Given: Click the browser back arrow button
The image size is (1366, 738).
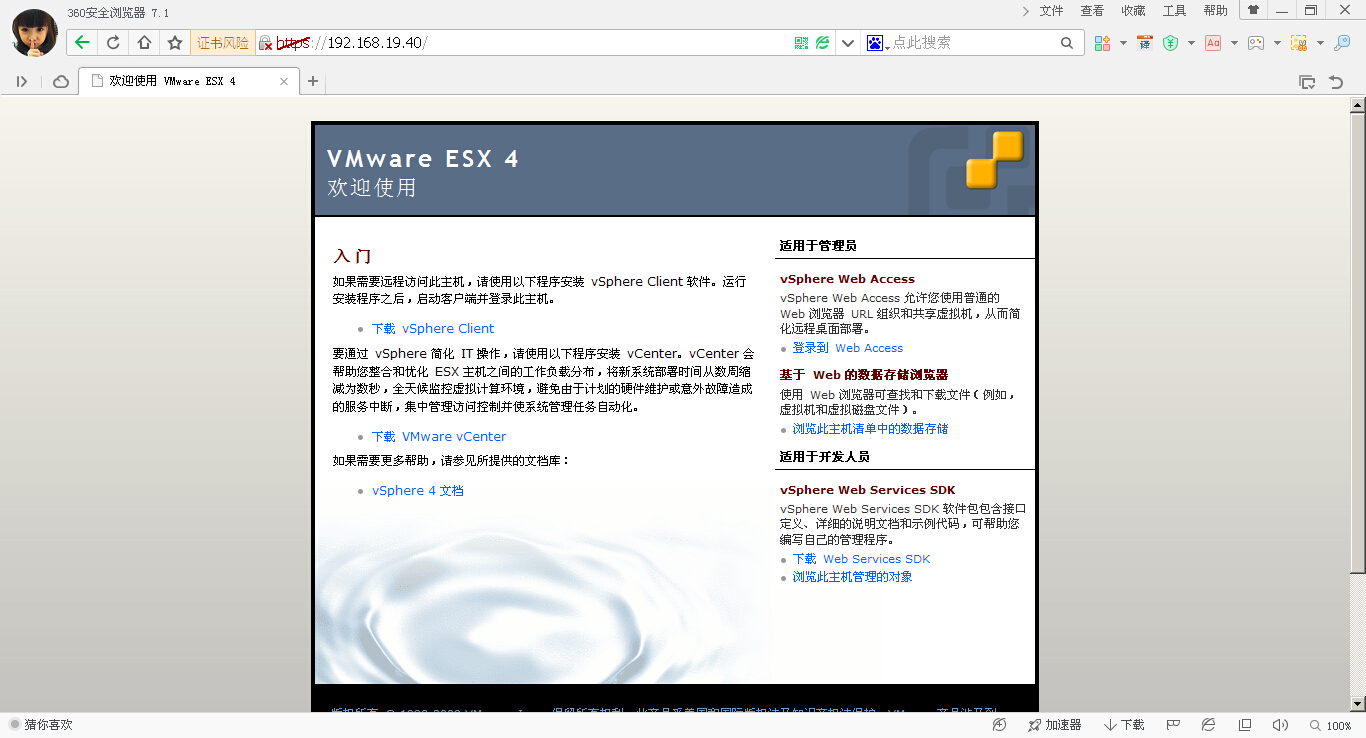Looking at the screenshot, I should pyautogui.click(x=82, y=43).
